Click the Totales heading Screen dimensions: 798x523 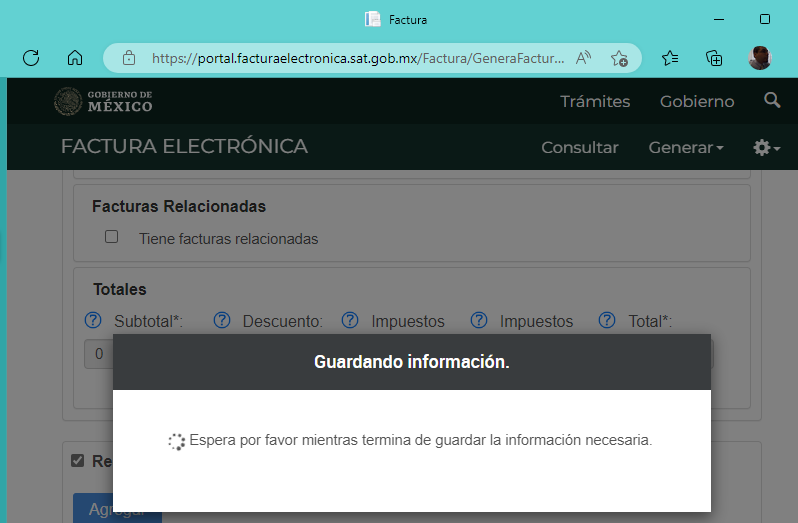pos(120,289)
